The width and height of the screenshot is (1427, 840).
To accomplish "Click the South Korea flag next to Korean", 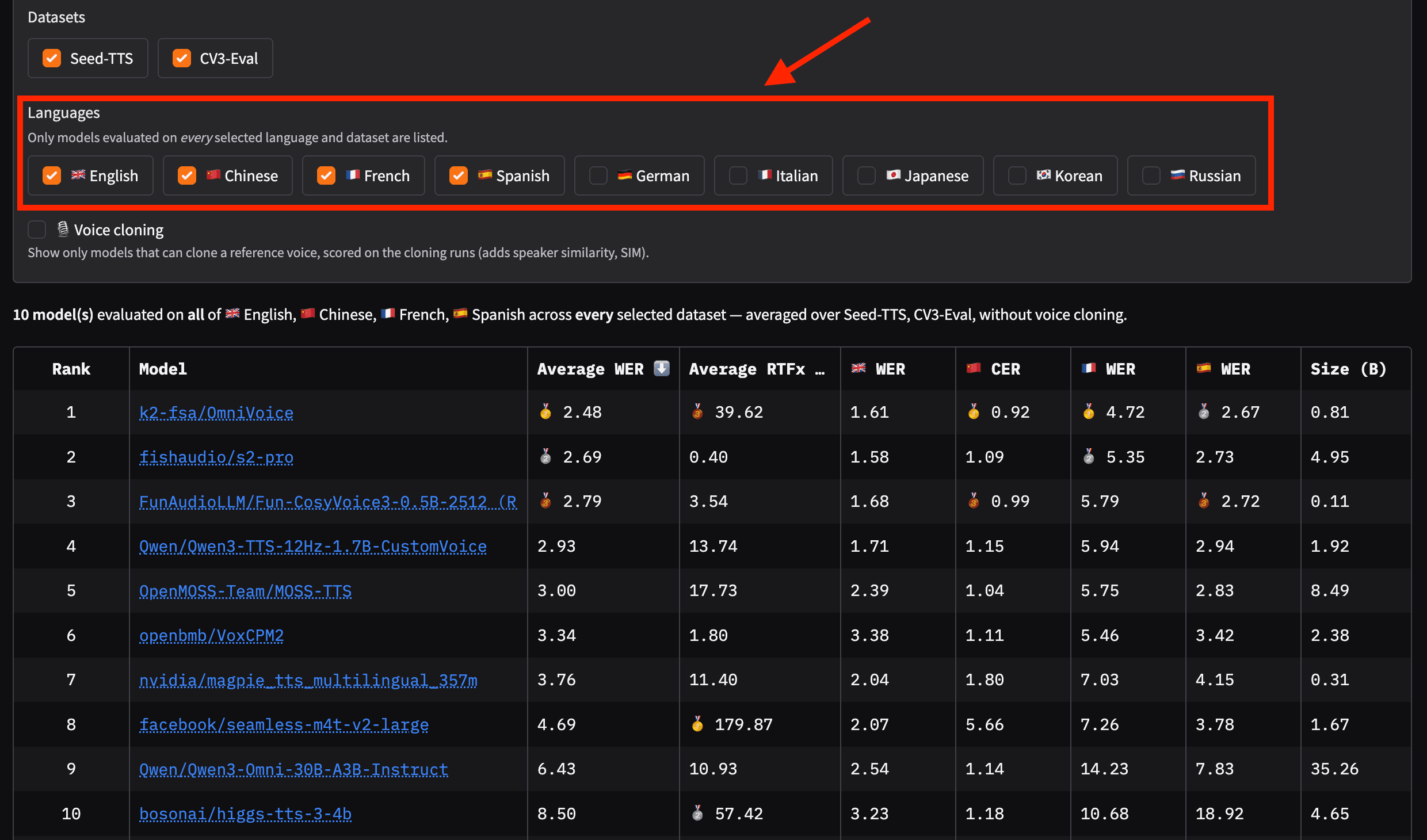I will click(x=1044, y=175).
